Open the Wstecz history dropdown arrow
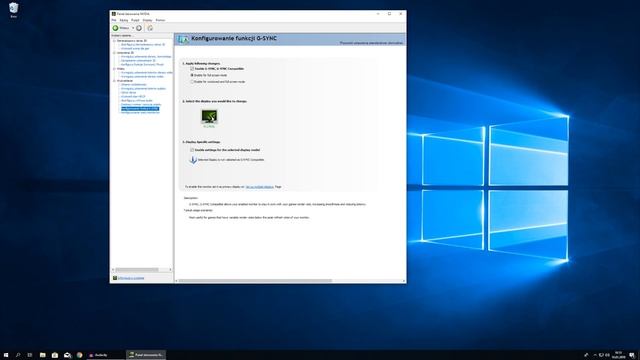Viewport: 640px width, 360px height. (133, 28)
